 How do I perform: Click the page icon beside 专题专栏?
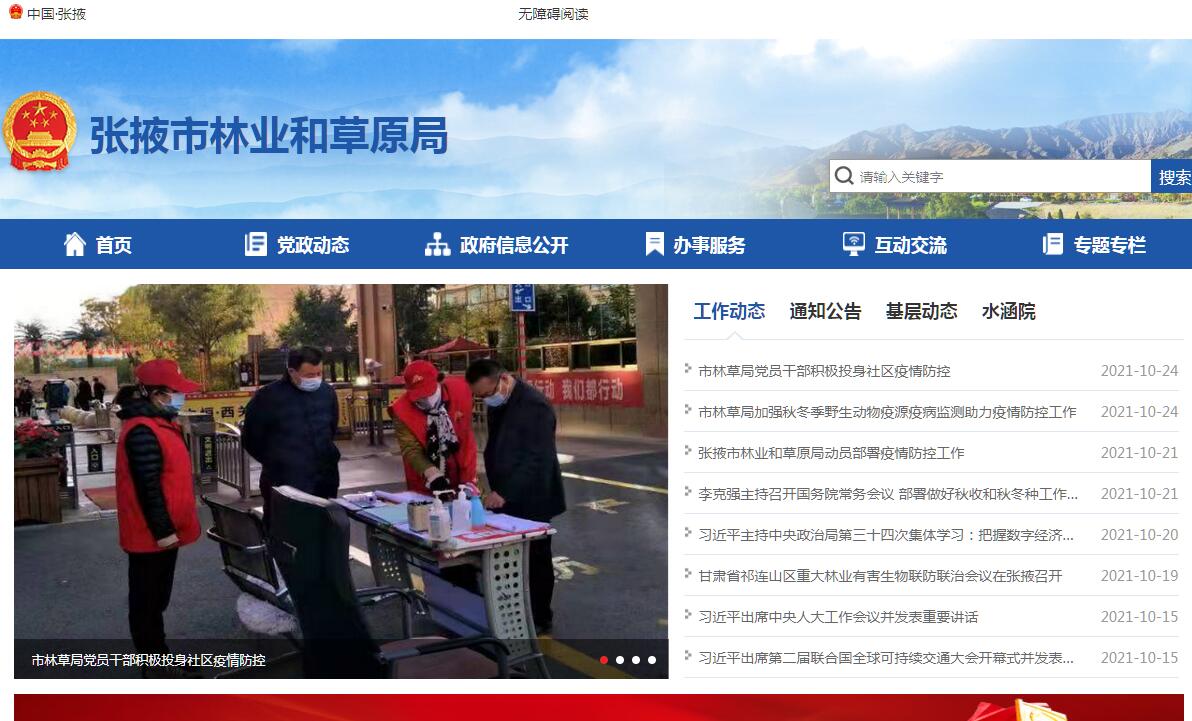pos(1052,244)
